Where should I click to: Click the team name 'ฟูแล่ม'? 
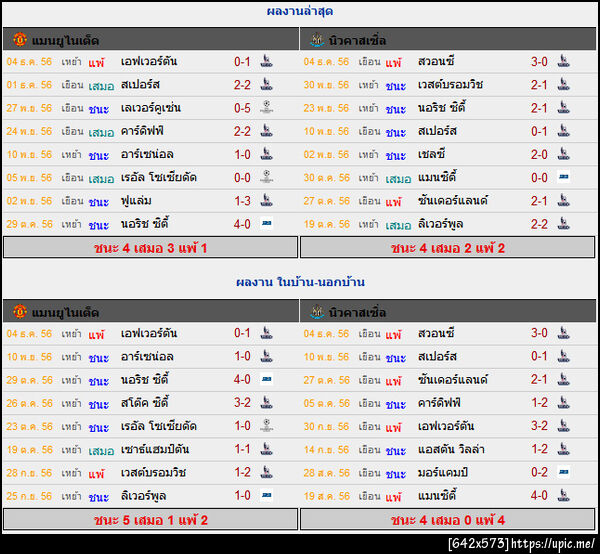pyautogui.click(x=136, y=200)
